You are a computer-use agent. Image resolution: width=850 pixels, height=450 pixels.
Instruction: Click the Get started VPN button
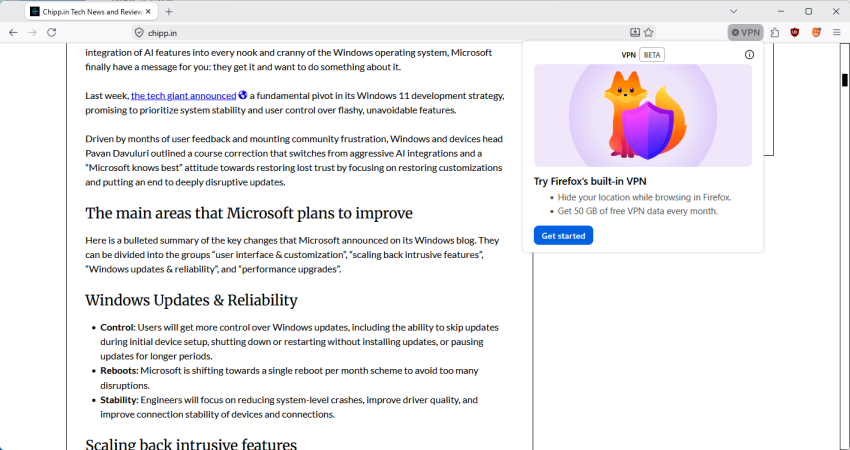563,236
